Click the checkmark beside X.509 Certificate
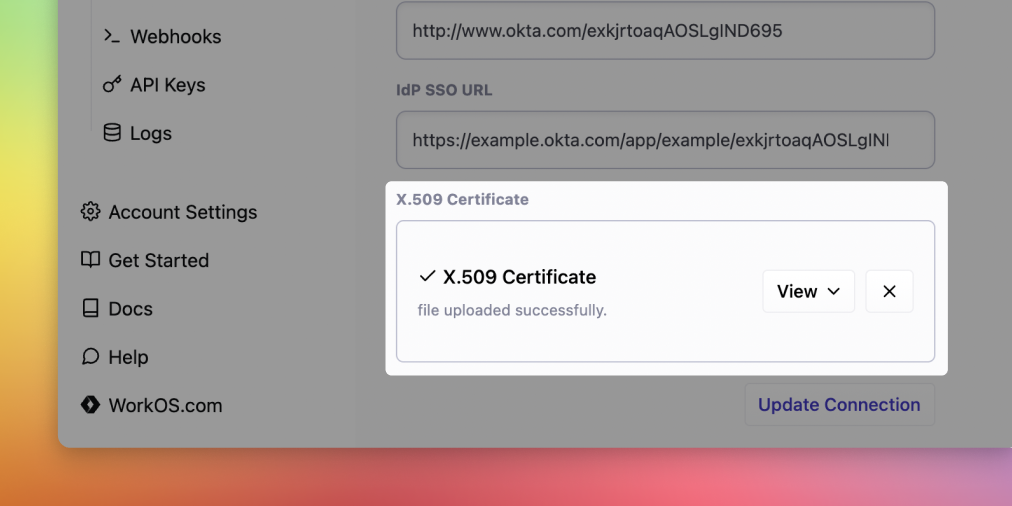The width and height of the screenshot is (1012, 506). point(427,277)
